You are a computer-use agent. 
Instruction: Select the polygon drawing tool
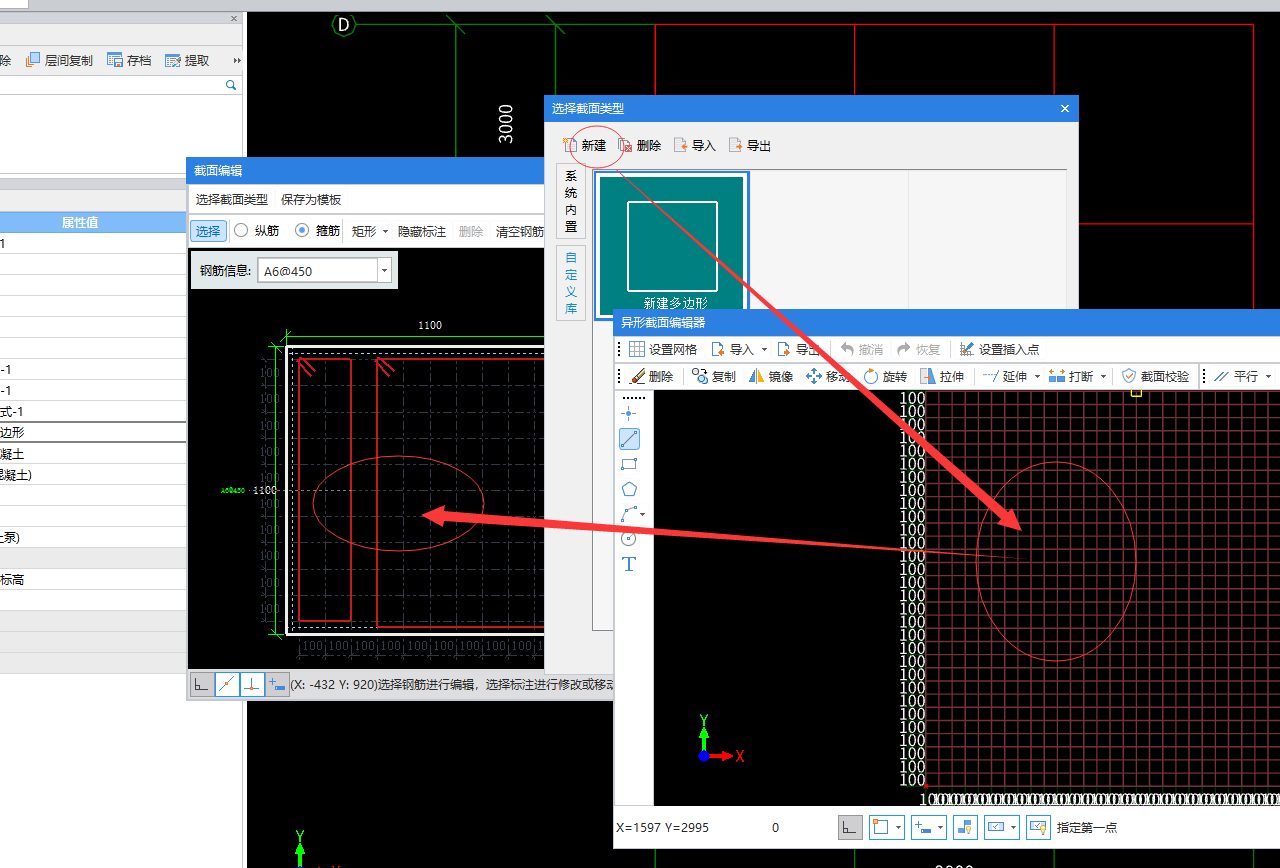(629, 490)
